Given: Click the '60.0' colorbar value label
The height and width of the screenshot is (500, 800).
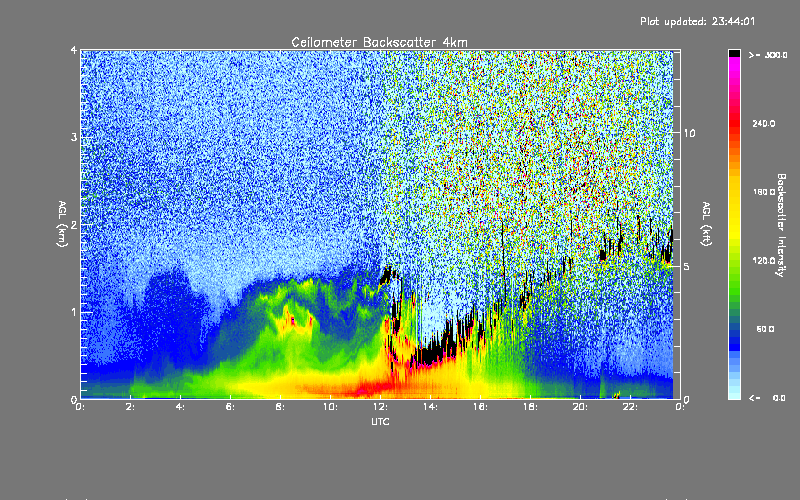Looking at the screenshot, I should (x=765, y=329).
